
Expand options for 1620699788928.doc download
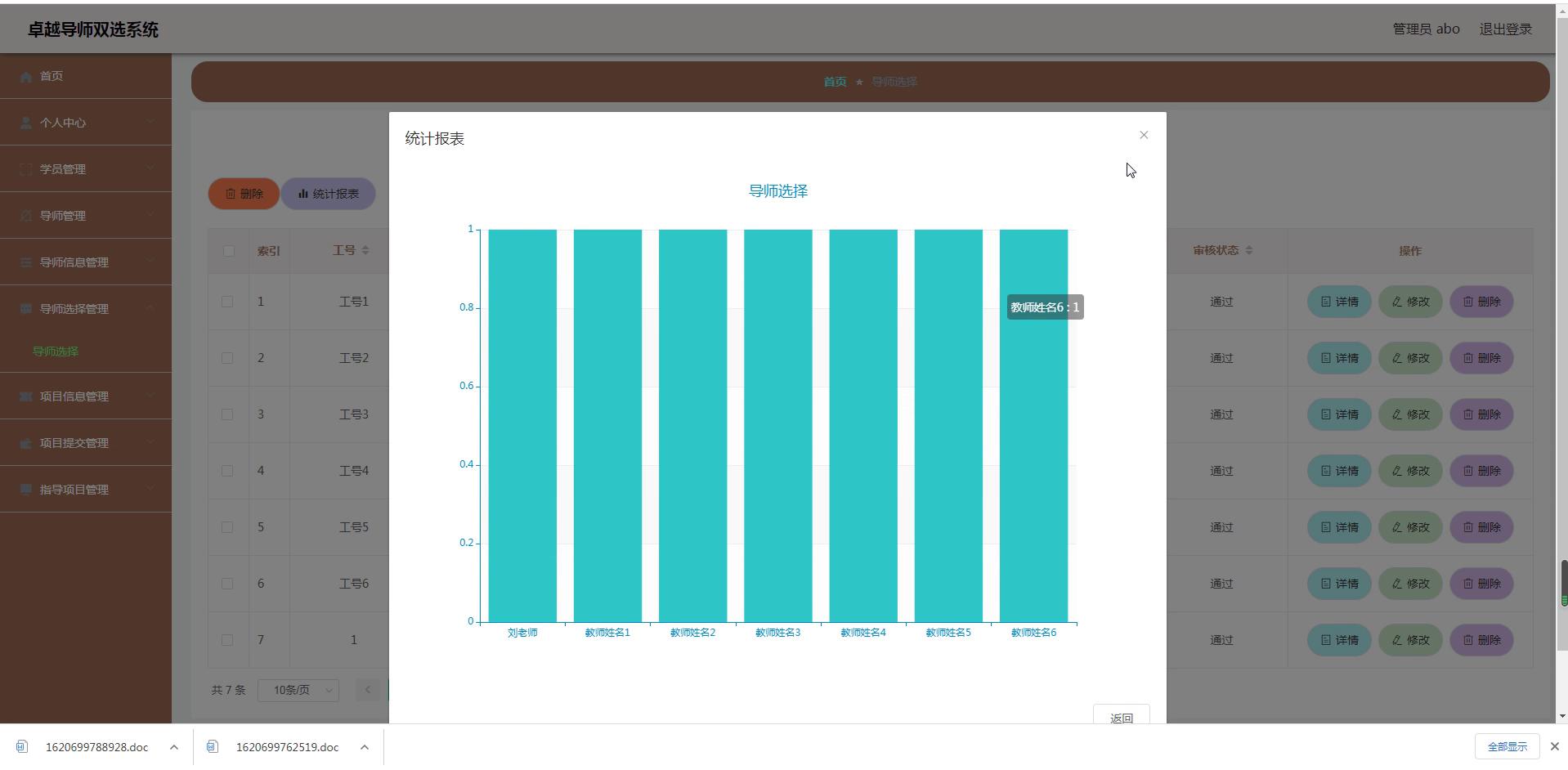coord(174,746)
